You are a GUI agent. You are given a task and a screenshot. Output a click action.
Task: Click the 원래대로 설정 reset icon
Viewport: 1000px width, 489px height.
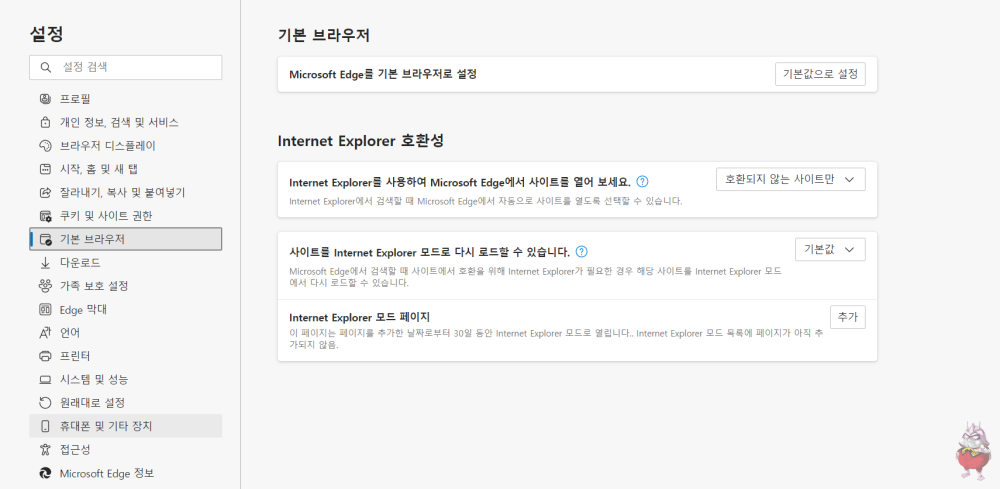pos(45,403)
